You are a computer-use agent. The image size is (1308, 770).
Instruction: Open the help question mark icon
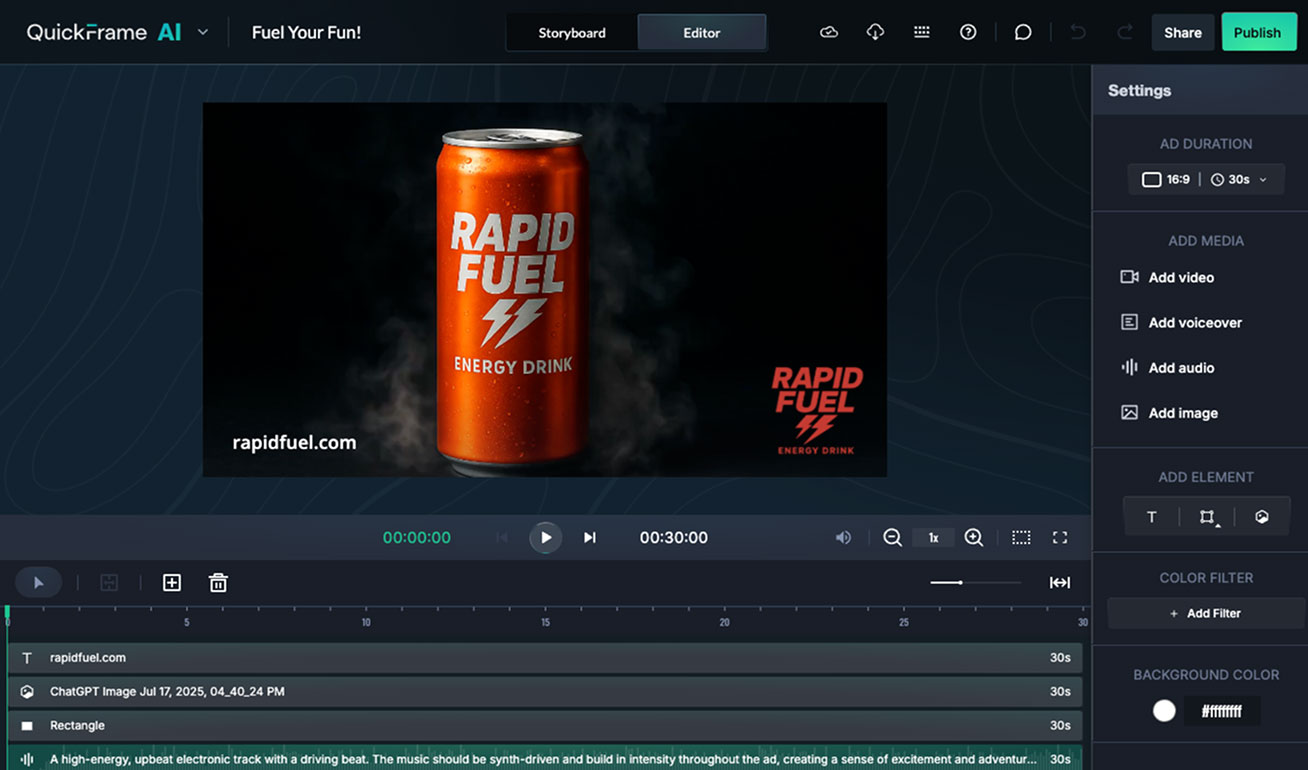[x=967, y=32]
